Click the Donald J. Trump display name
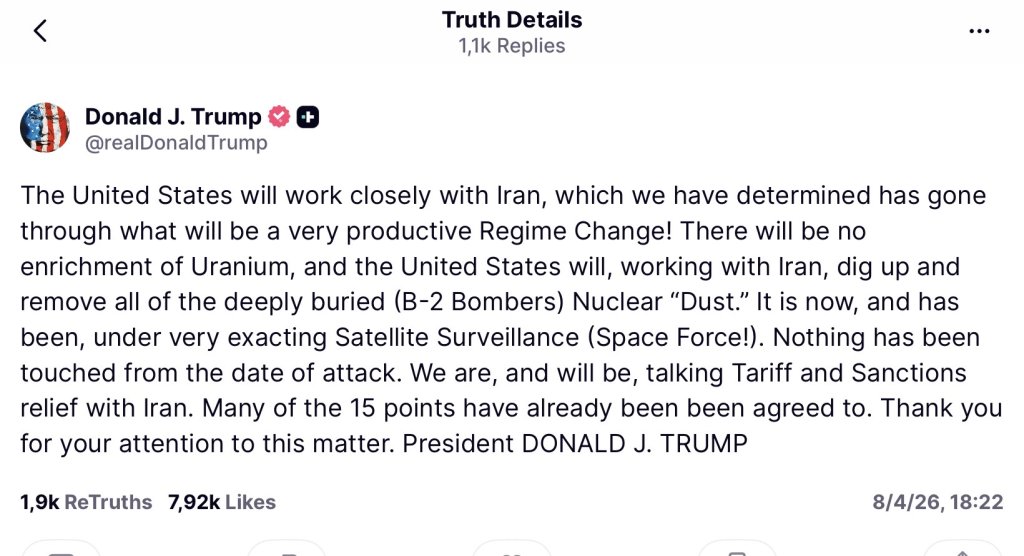Viewport: 1024px width, 556px height. click(173, 117)
